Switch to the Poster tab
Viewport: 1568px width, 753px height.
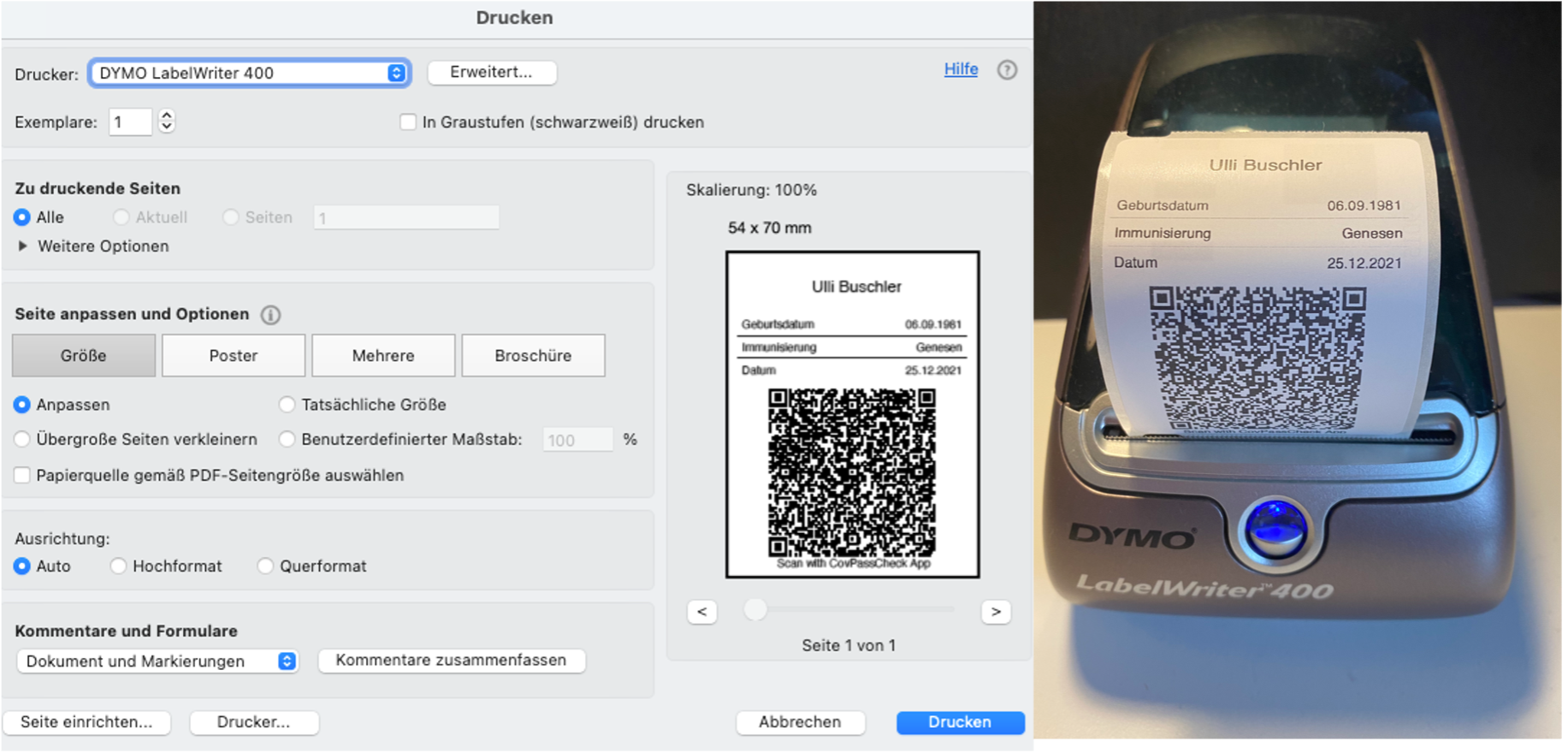pos(234,356)
